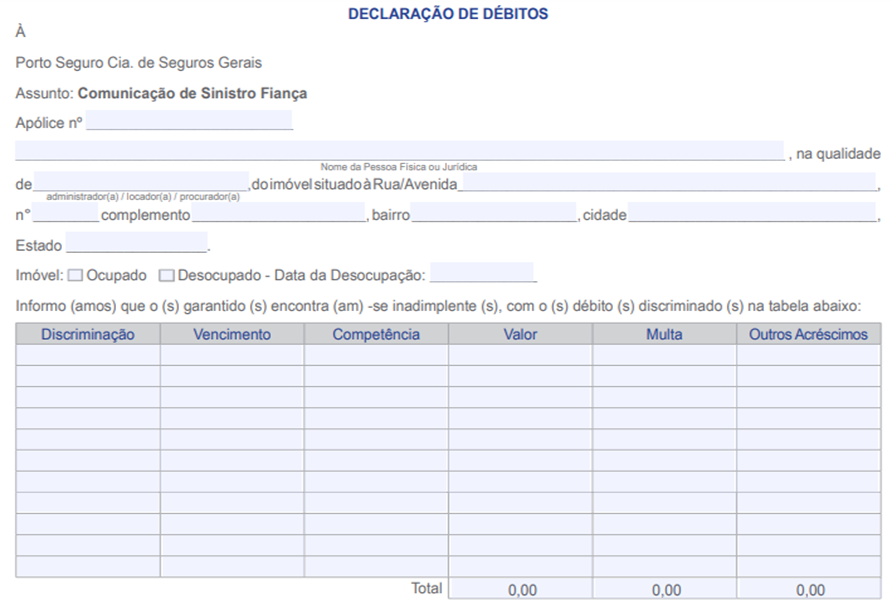892x606 pixels.
Task: Click first row cell under Competência
Action: tap(376, 355)
